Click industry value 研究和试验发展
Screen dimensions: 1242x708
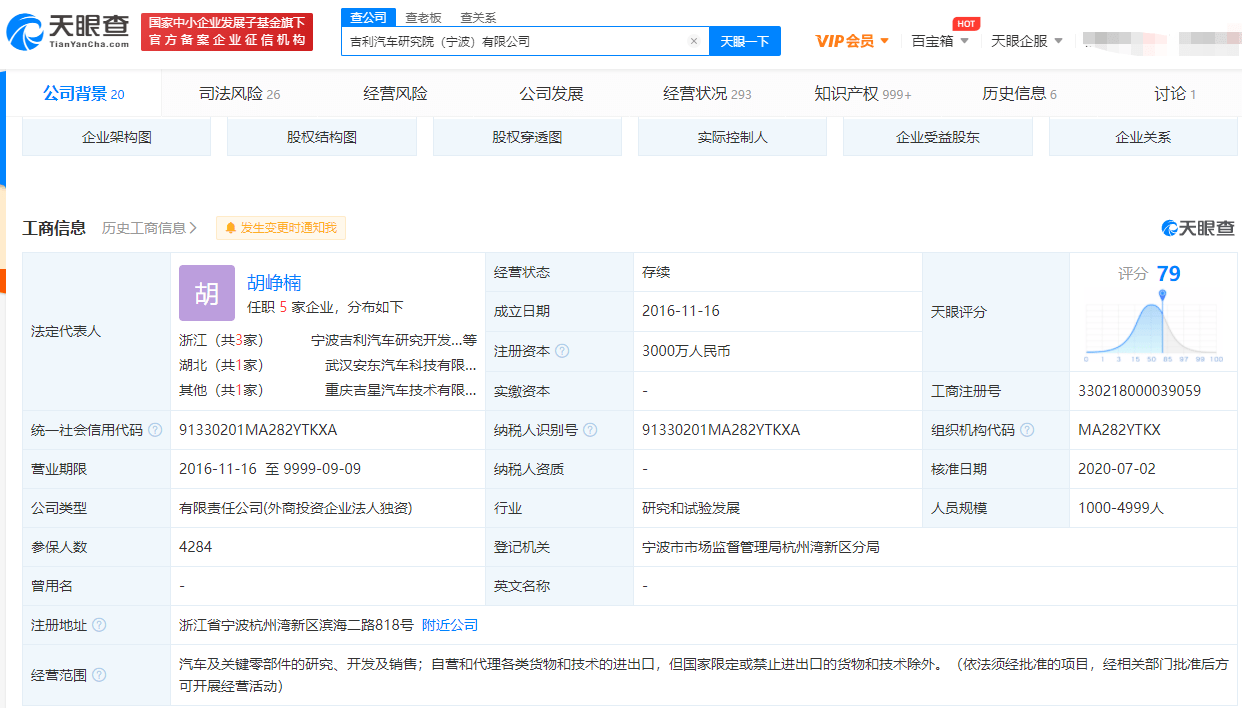click(691, 508)
